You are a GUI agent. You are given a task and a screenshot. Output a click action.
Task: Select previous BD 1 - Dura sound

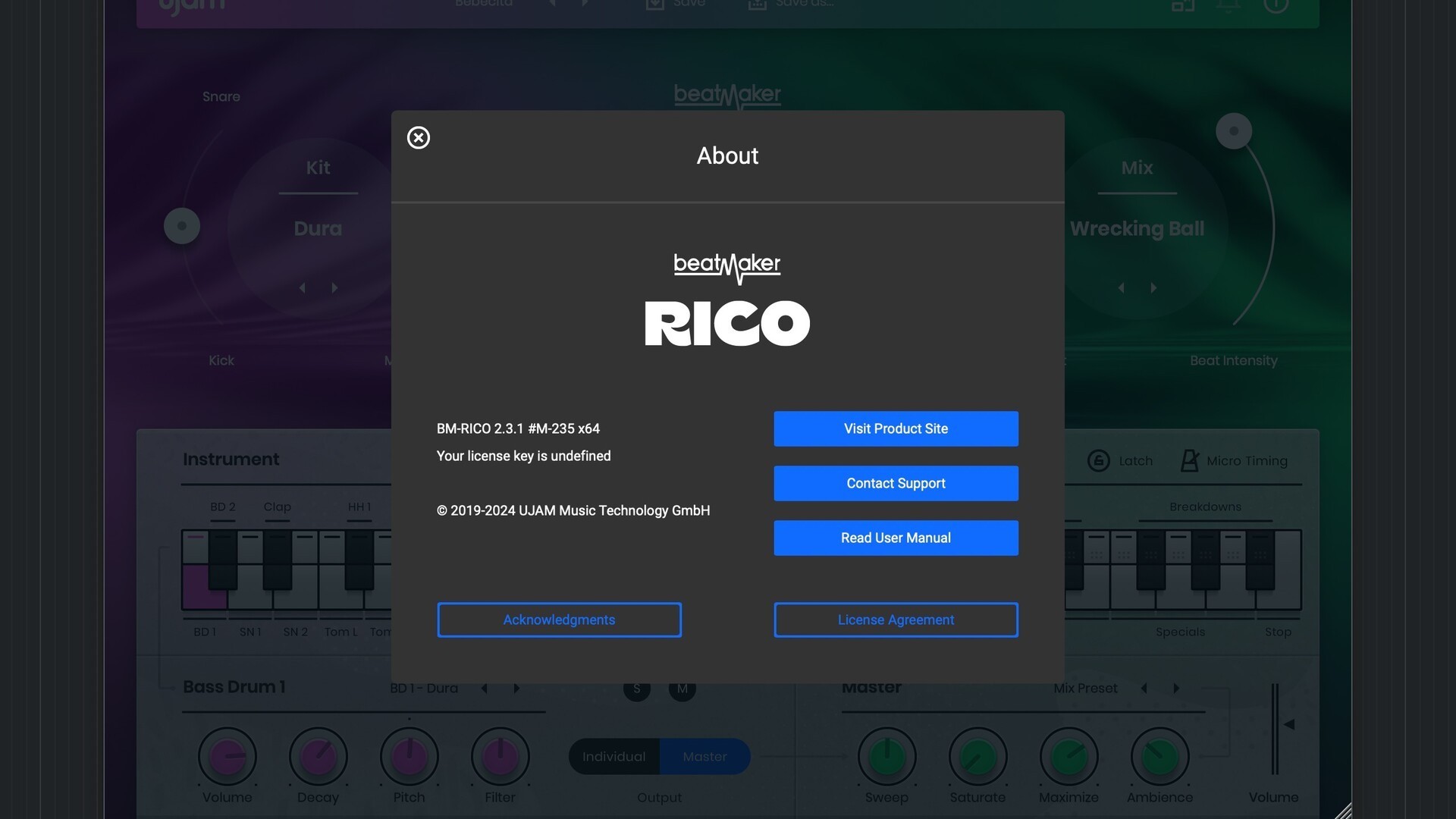point(484,688)
